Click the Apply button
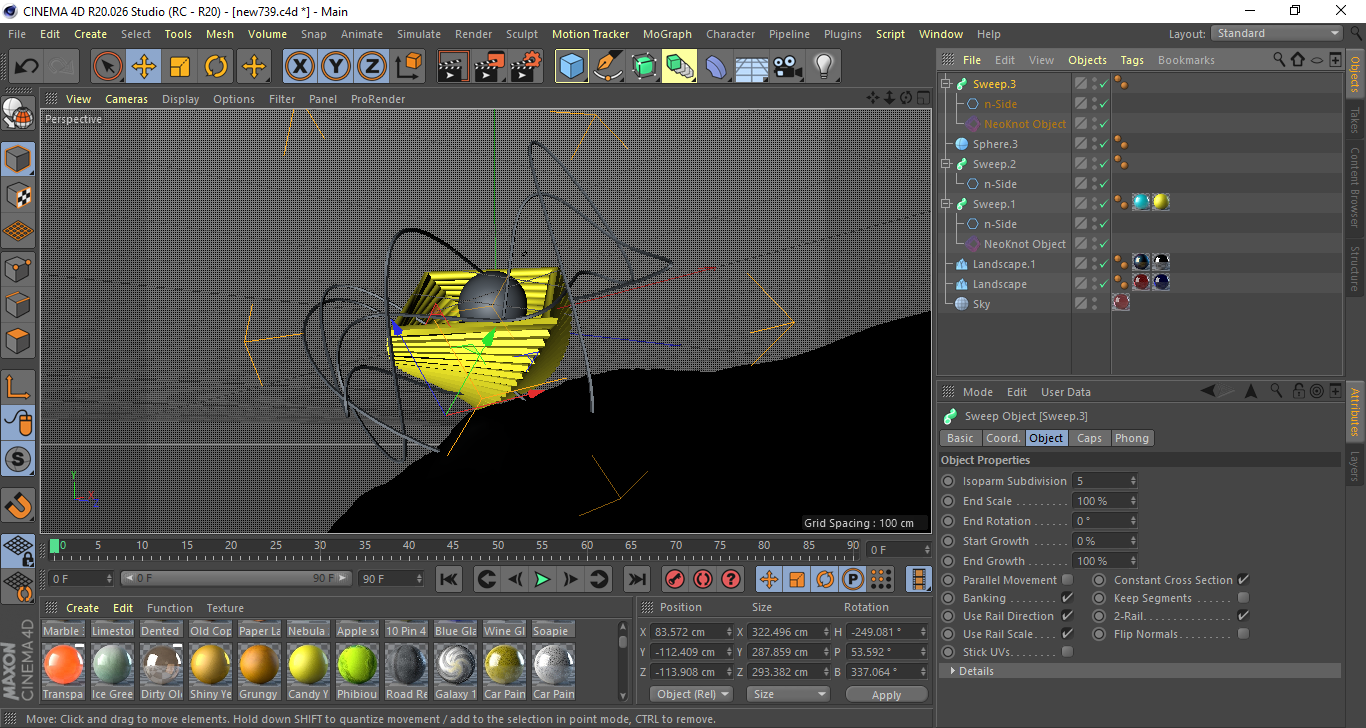The height and width of the screenshot is (728, 1366). pos(887,694)
